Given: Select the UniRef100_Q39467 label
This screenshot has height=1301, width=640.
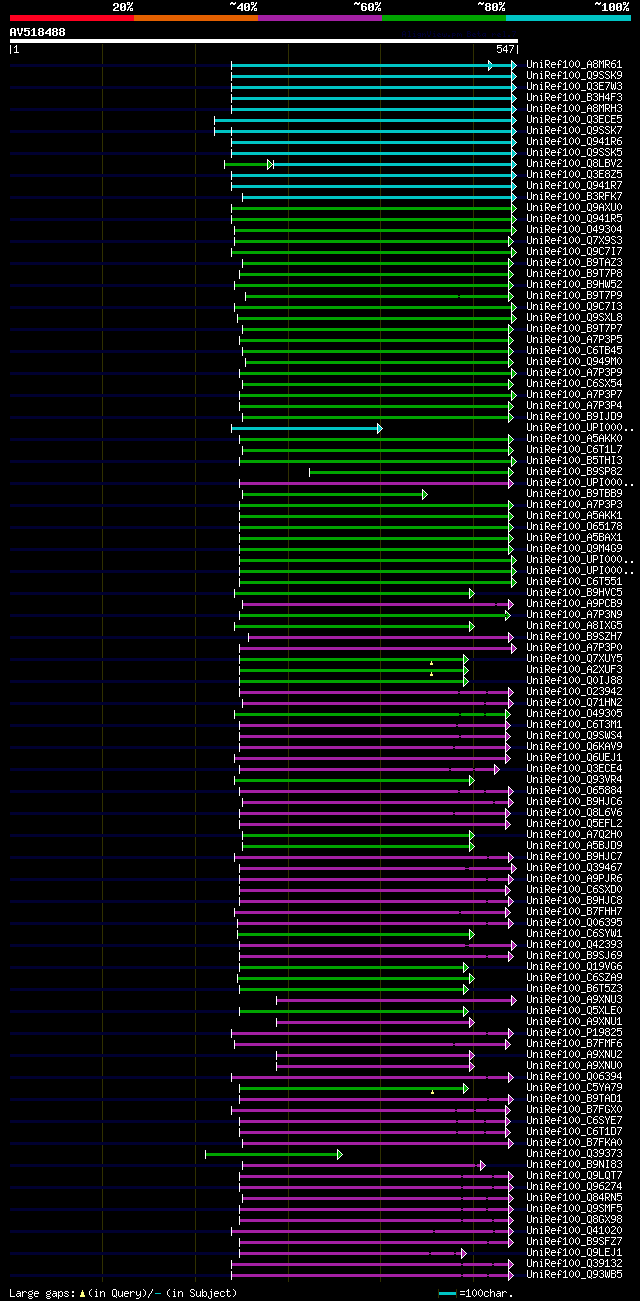Looking at the screenshot, I should 575,868.
